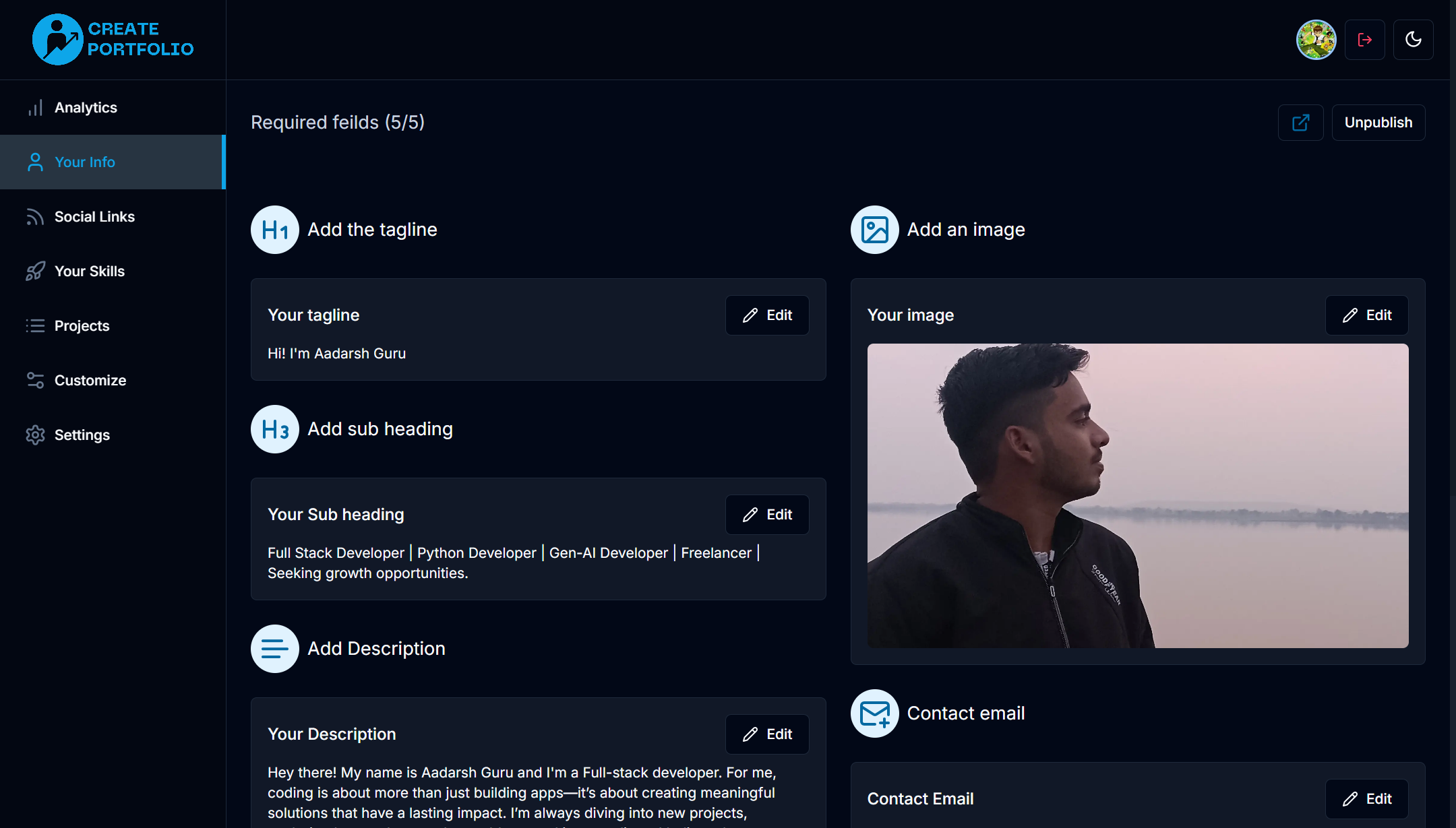This screenshot has width=1456, height=828.
Task: Click the Analytics bar chart icon
Action: coord(35,108)
